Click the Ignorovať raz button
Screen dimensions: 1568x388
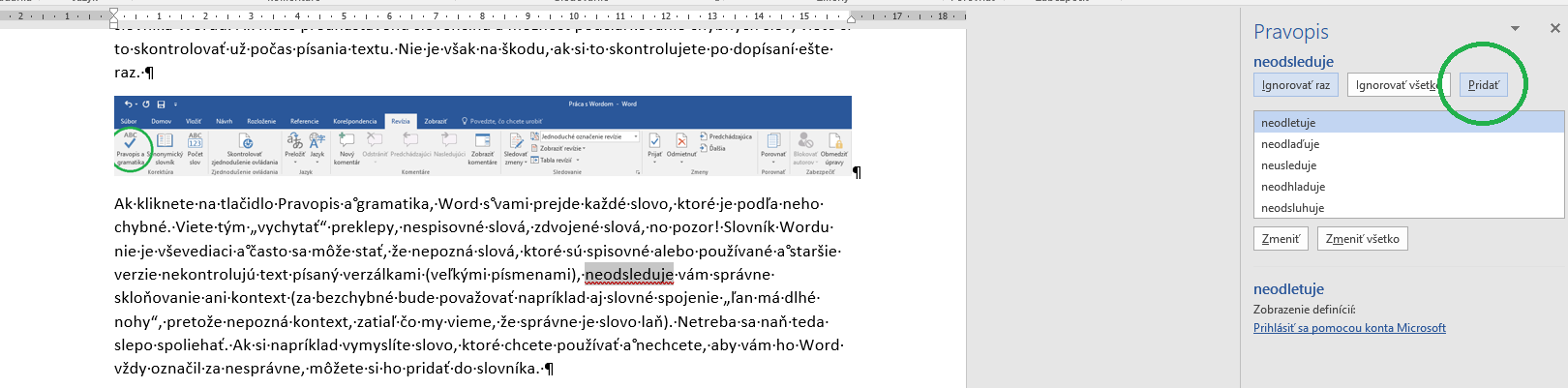pyautogui.click(x=1296, y=85)
